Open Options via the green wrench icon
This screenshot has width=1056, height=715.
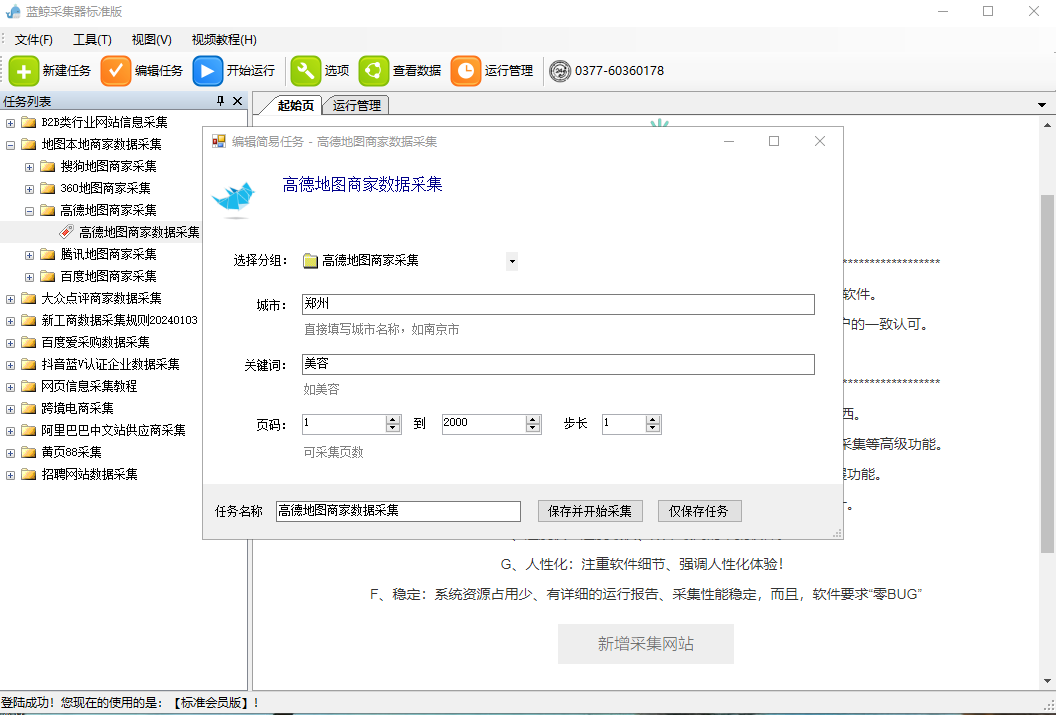[306, 71]
